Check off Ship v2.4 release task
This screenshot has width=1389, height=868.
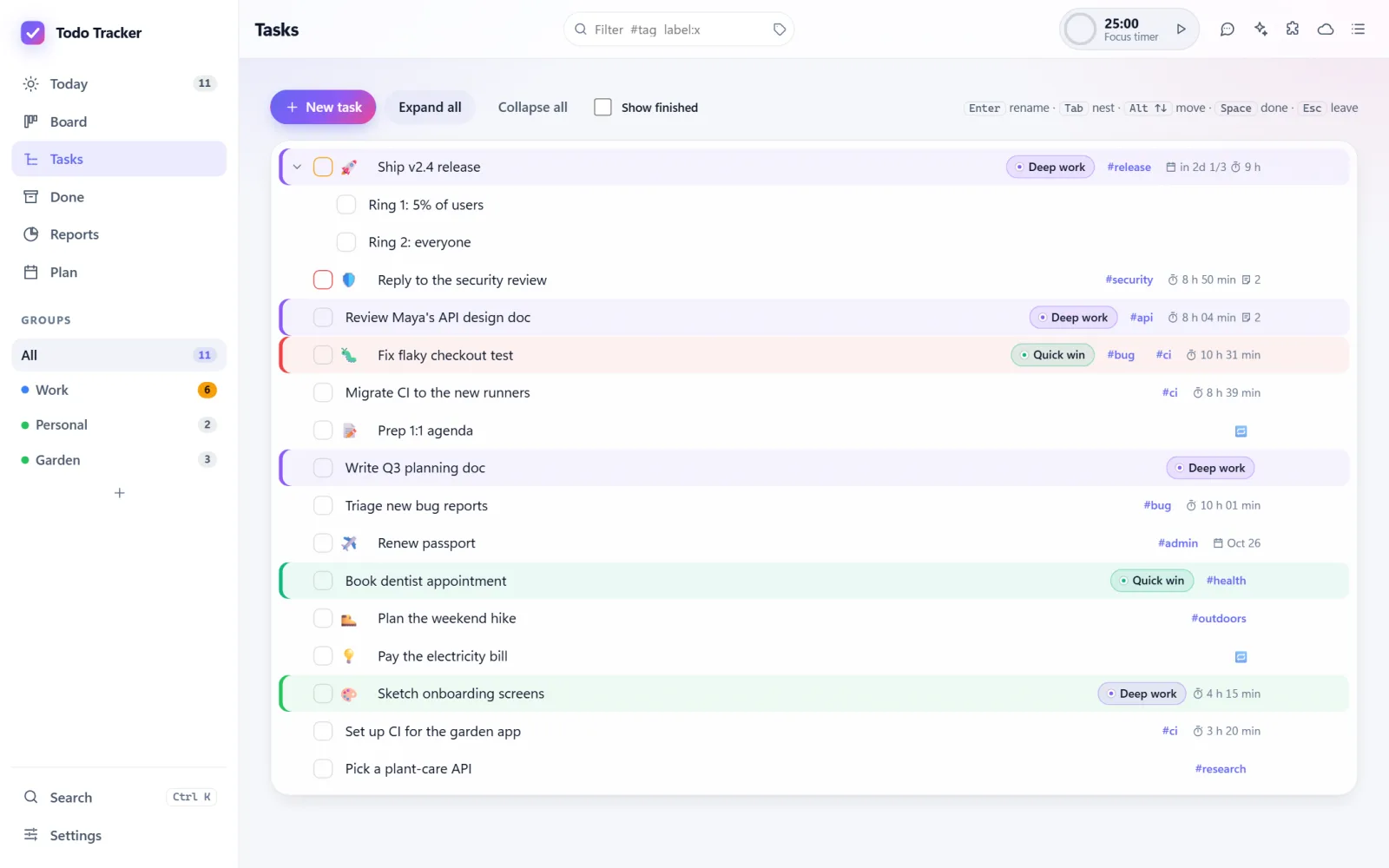(323, 167)
